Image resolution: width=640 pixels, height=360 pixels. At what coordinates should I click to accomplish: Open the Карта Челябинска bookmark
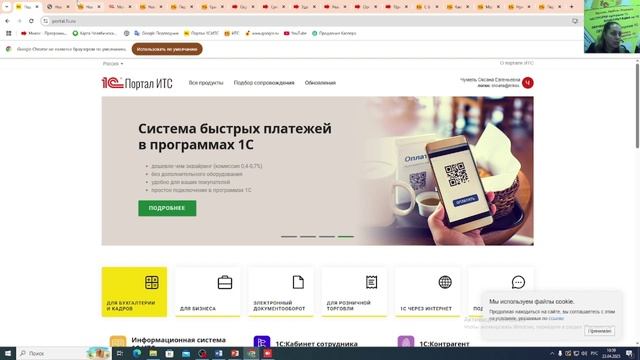(x=94, y=33)
